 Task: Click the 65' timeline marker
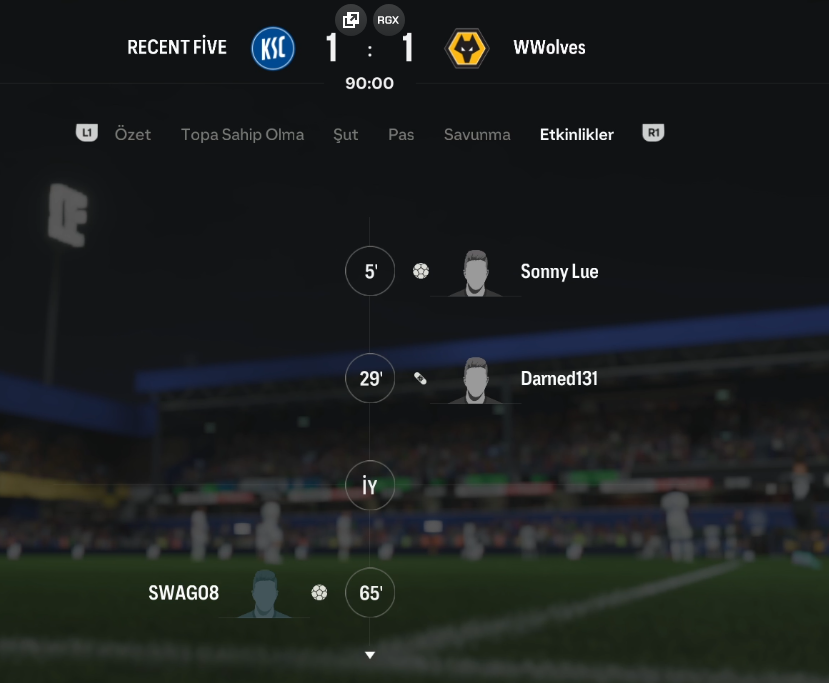[x=370, y=593]
